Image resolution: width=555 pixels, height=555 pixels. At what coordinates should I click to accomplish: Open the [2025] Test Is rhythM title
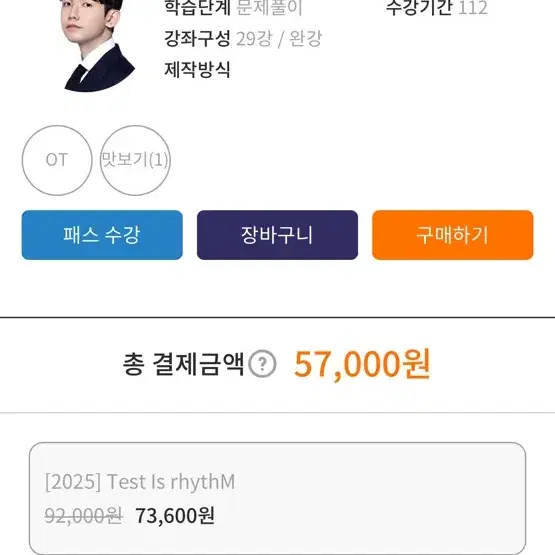pyautogui.click(x=140, y=482)
